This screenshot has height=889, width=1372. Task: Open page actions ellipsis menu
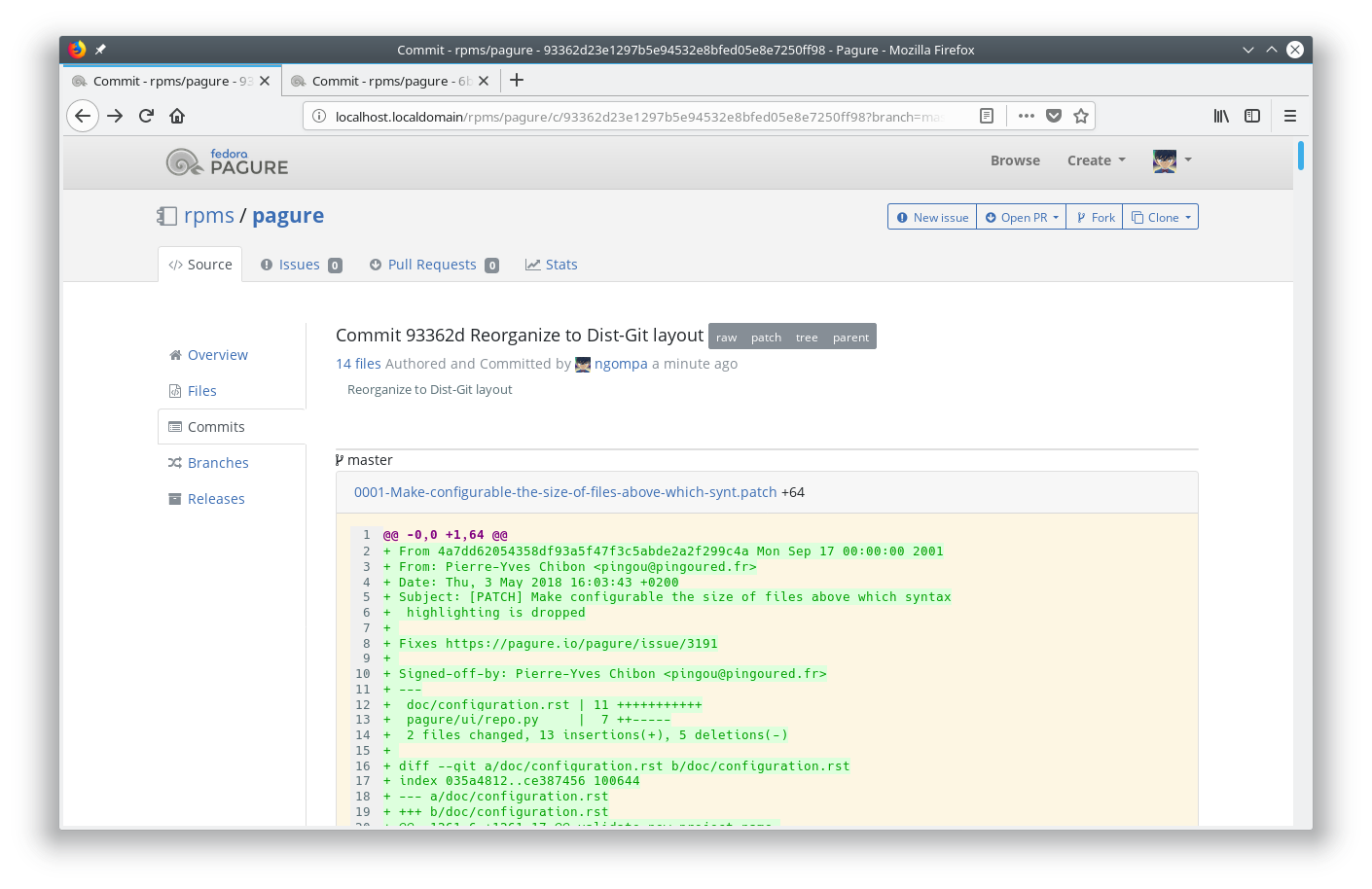pyautogui.click(x=1027, y=116)
